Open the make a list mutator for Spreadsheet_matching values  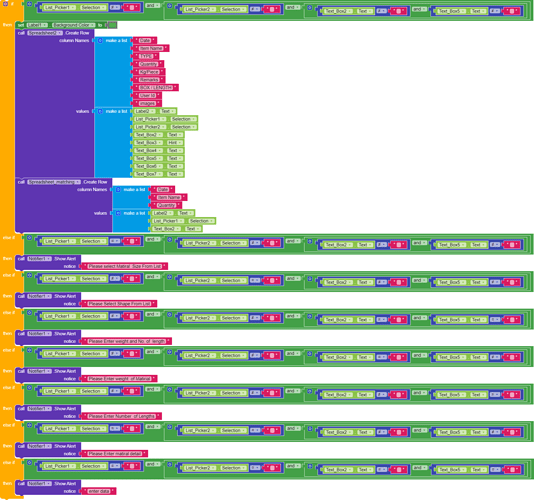click(118, 213)
